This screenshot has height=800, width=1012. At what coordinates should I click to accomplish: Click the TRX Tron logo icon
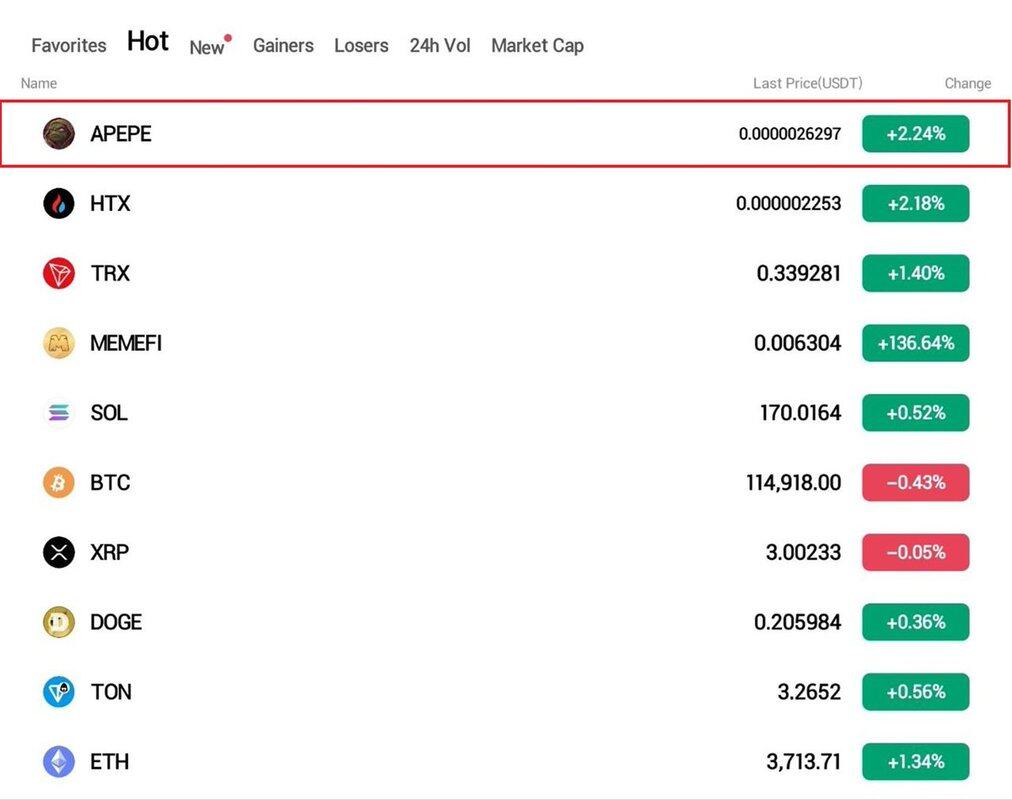(59, 273)
